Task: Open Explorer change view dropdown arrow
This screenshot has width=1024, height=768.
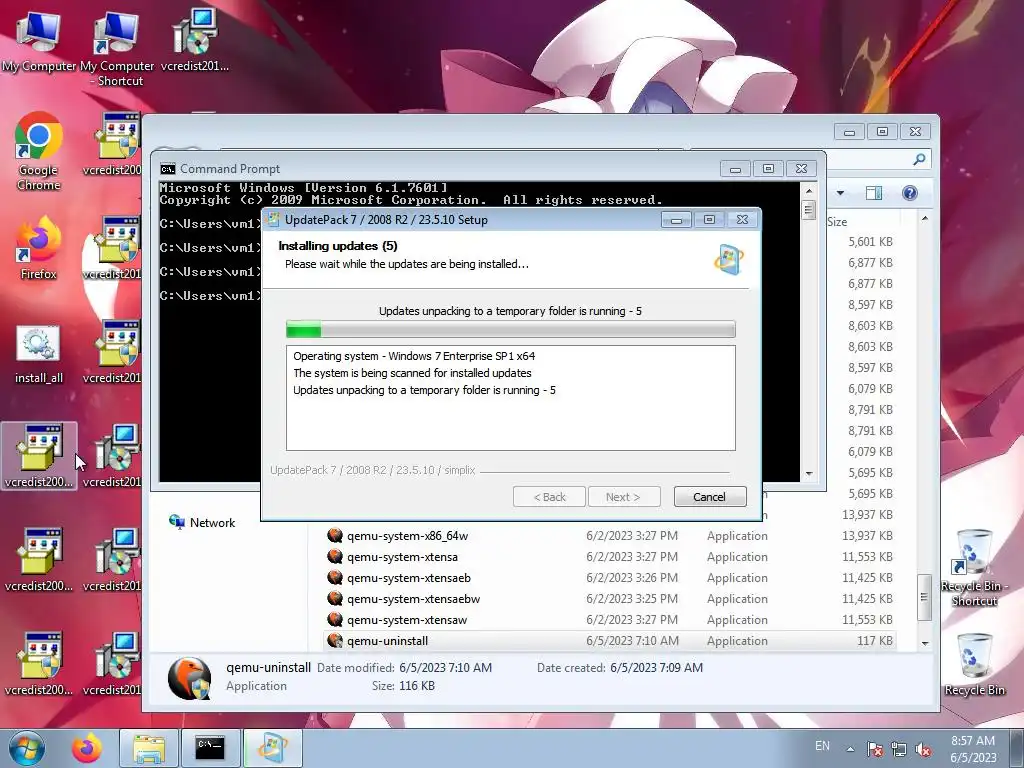Action: pyautogui.click(x=840, y=193)
